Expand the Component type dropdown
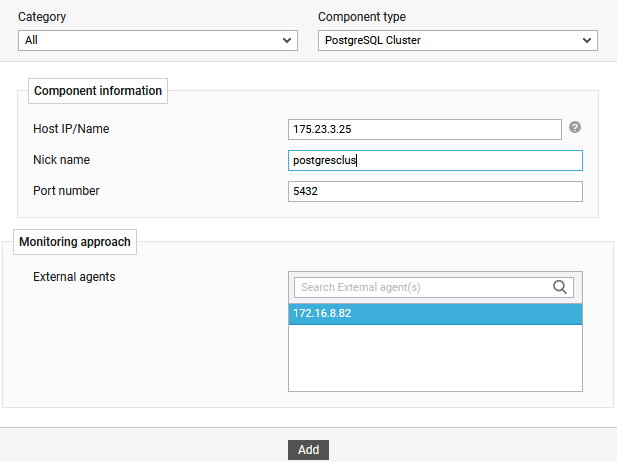The image size is (617, 462). [457, 41]
